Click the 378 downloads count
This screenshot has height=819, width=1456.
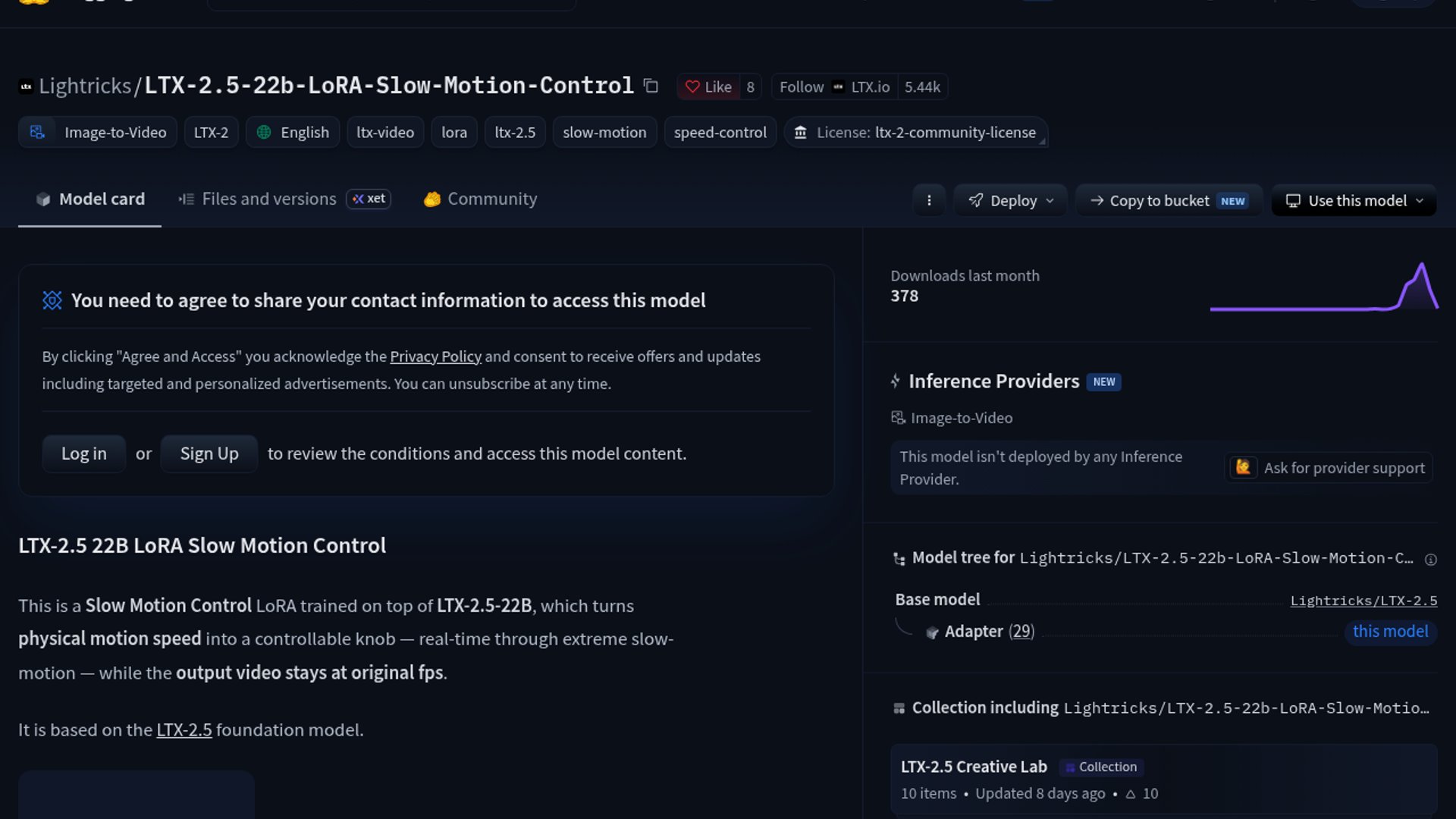point(905,296)
